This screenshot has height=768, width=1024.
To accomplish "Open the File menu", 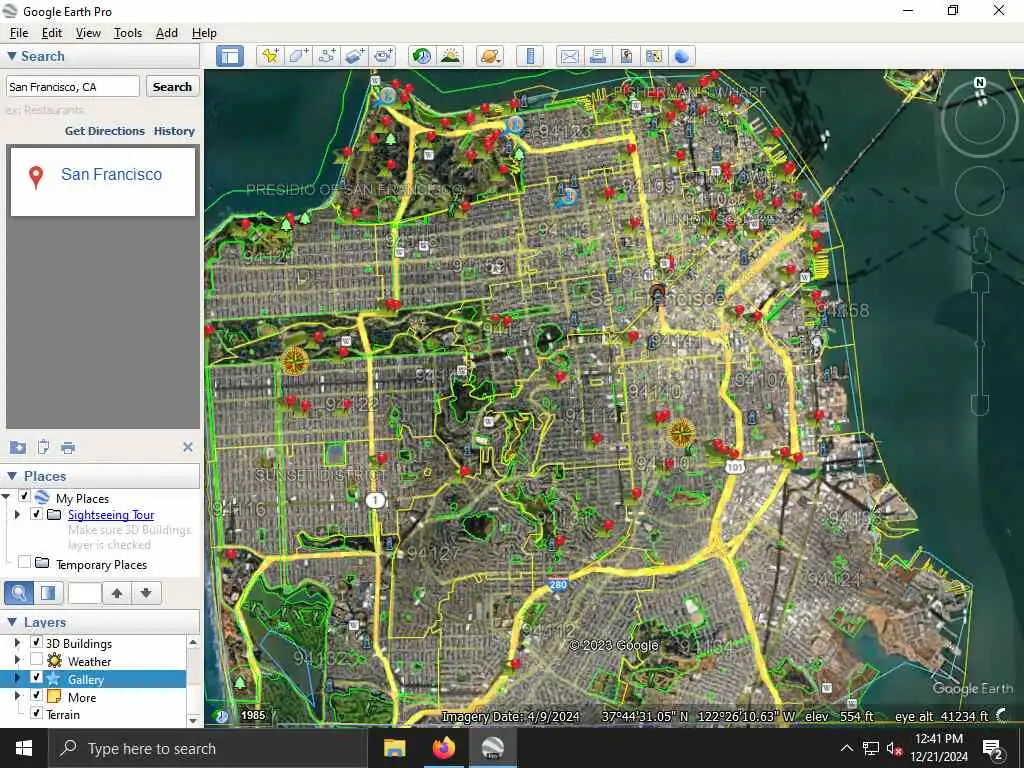I will click(19, 33).
